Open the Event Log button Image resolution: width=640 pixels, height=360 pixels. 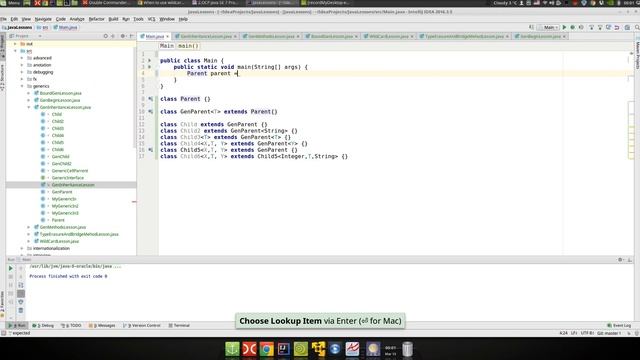point(619,326)
